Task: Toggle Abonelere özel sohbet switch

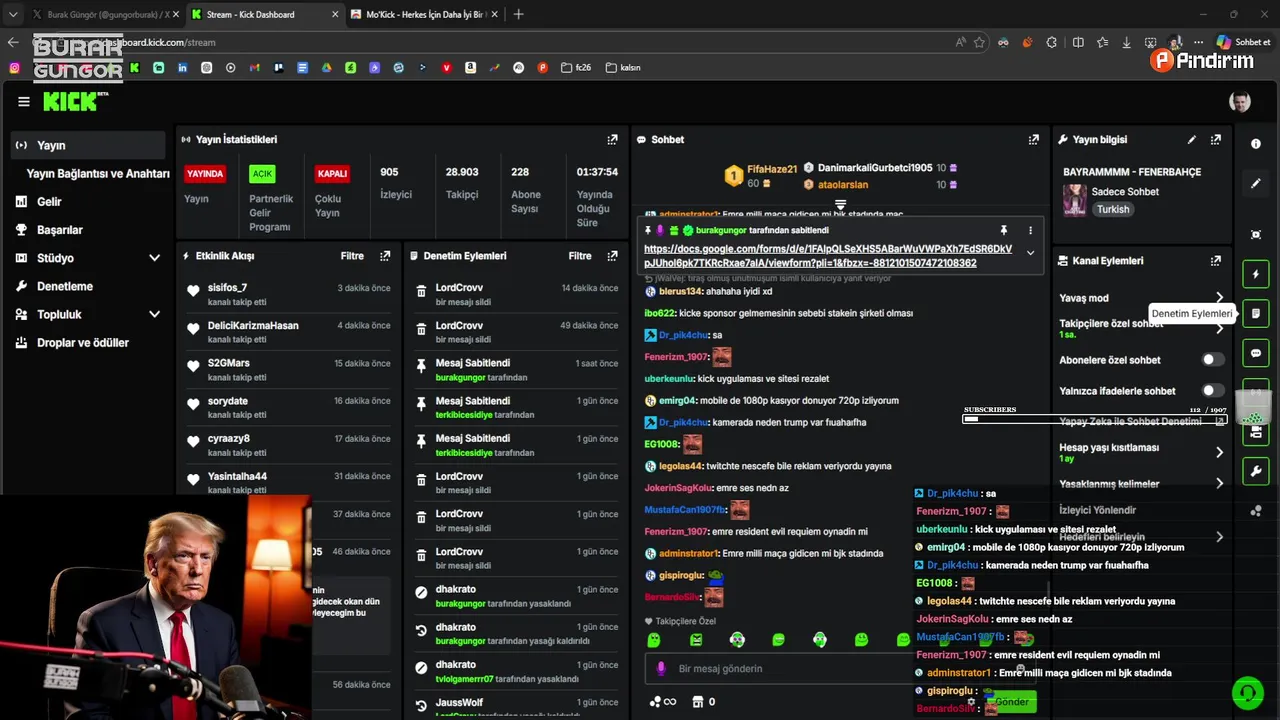Action: pyautogui.click(x=1212, y=360)
